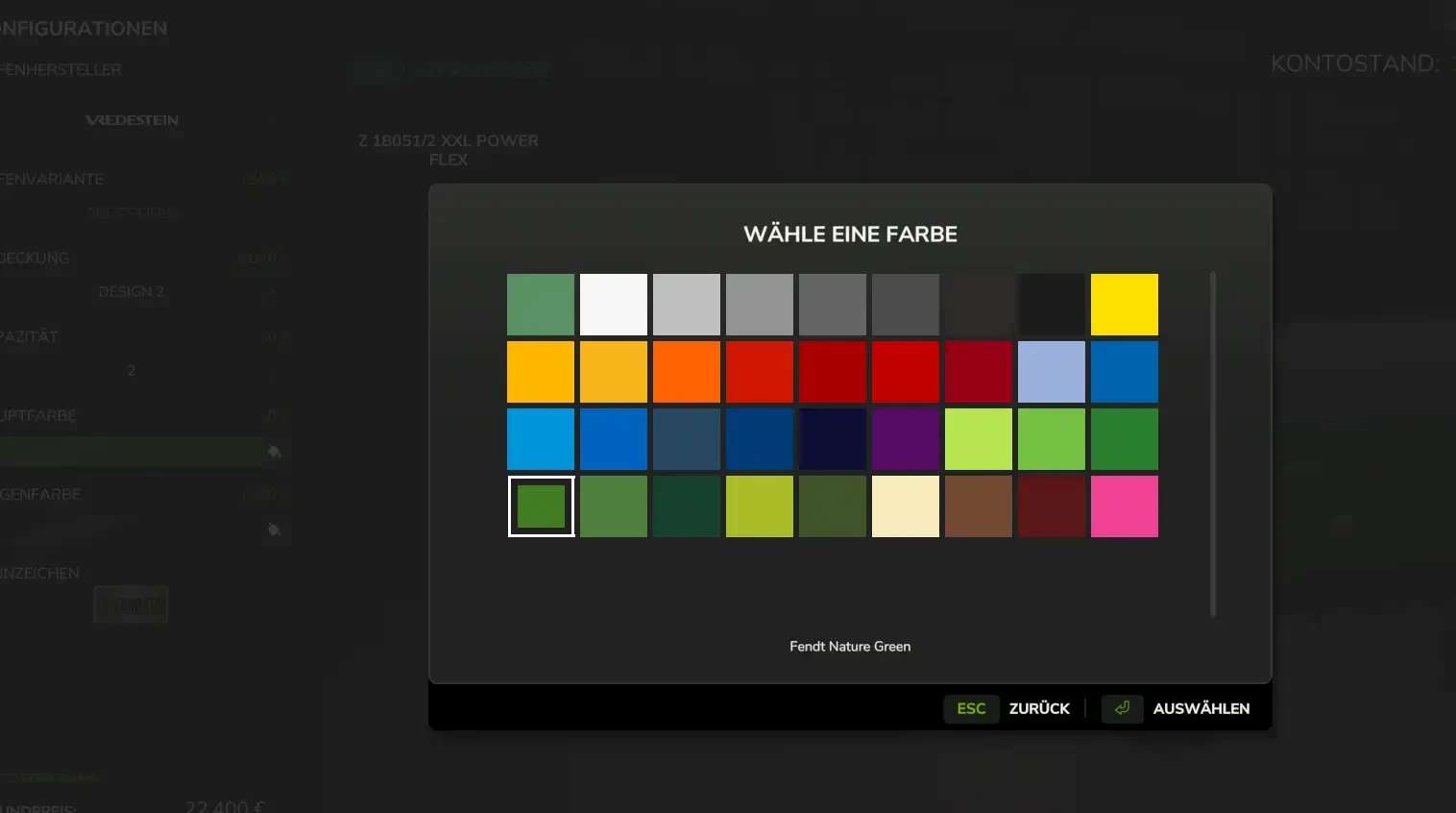The image size is (1456, 813).
Task: Pick the black color swatch
Action: click(1052, 305)
